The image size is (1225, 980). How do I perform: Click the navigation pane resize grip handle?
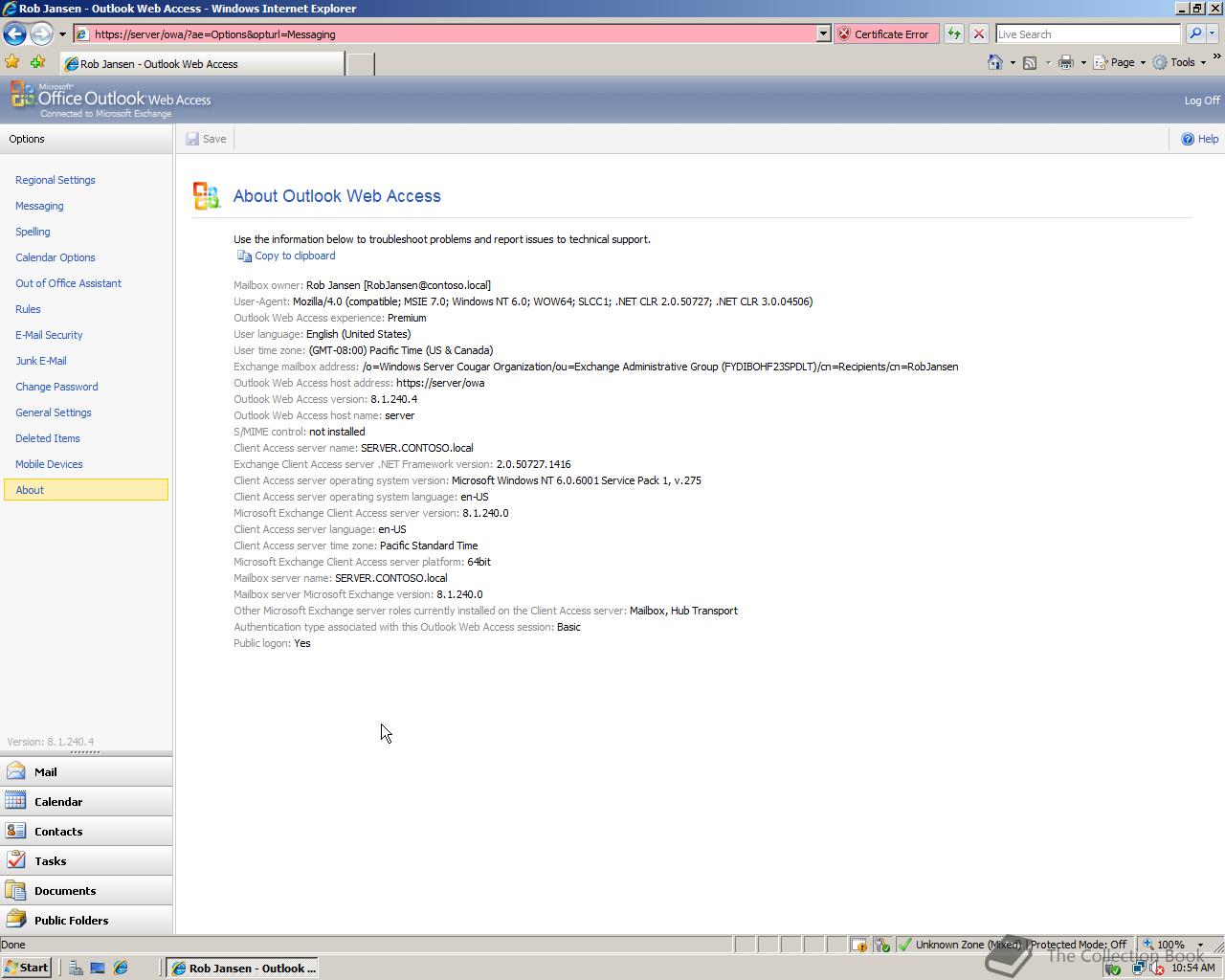tap(85, 752)
